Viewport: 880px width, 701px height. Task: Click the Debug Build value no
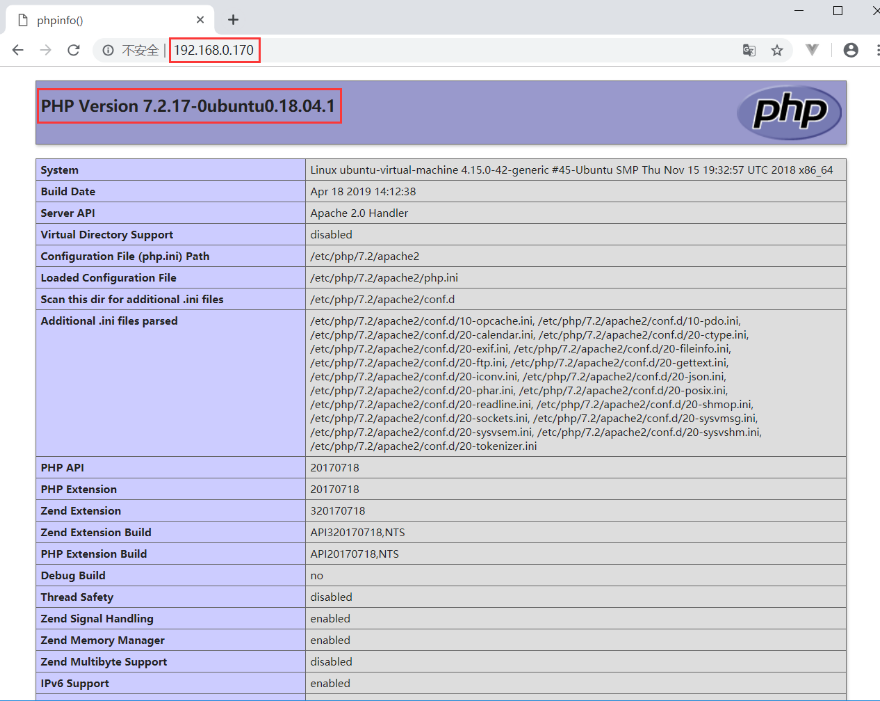click(x=317, y=576)
